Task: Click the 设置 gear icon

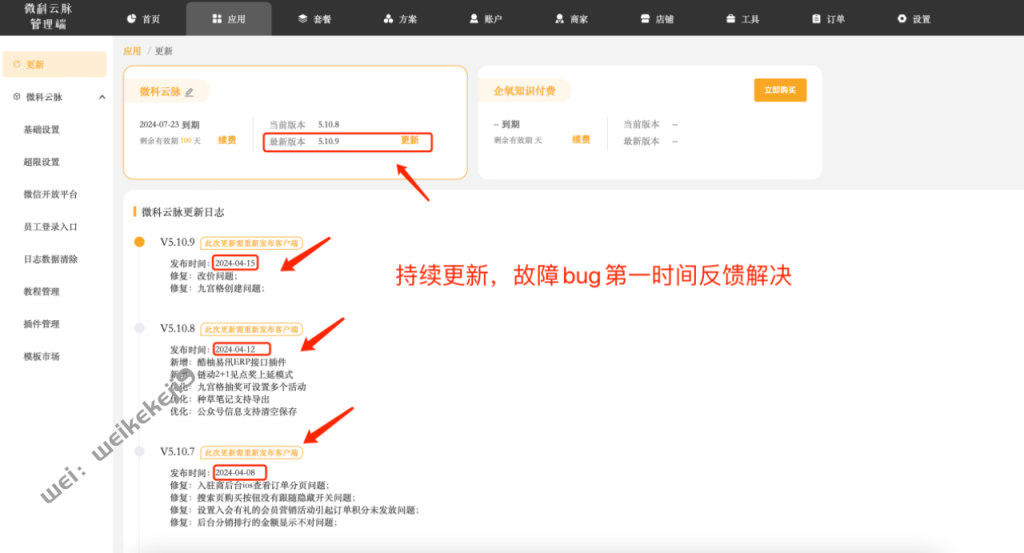Action: [x=901, y=19]
